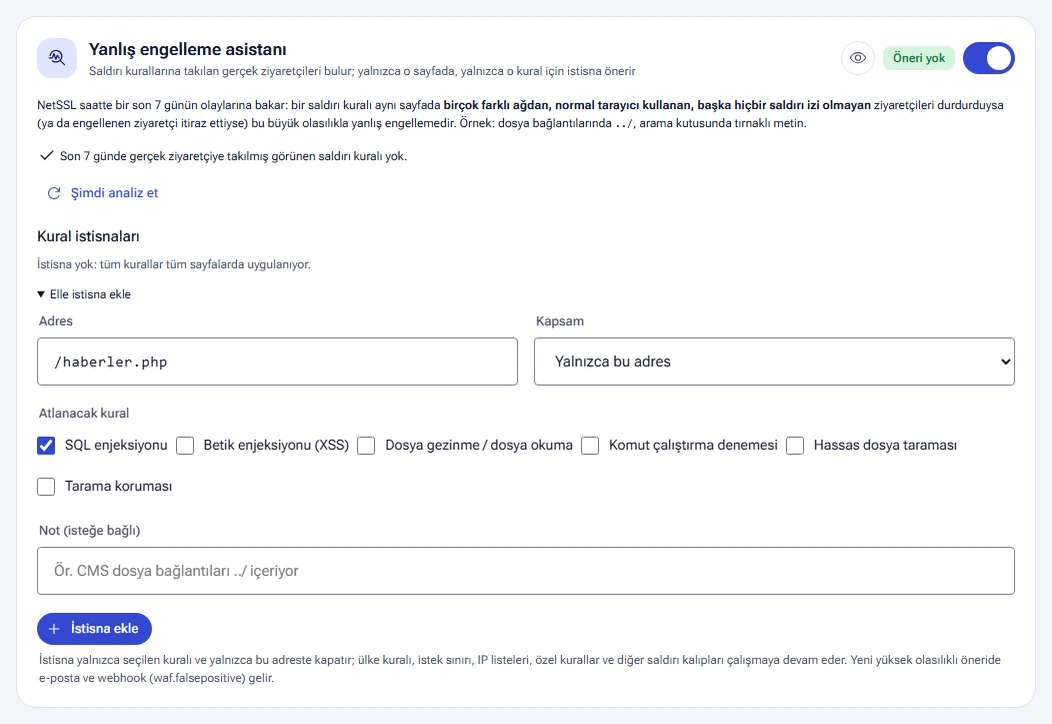The image size is (1052, 724).
Task: Click the Kapsam dropdown chevron arrow
Action: (x=1005, y=362)
